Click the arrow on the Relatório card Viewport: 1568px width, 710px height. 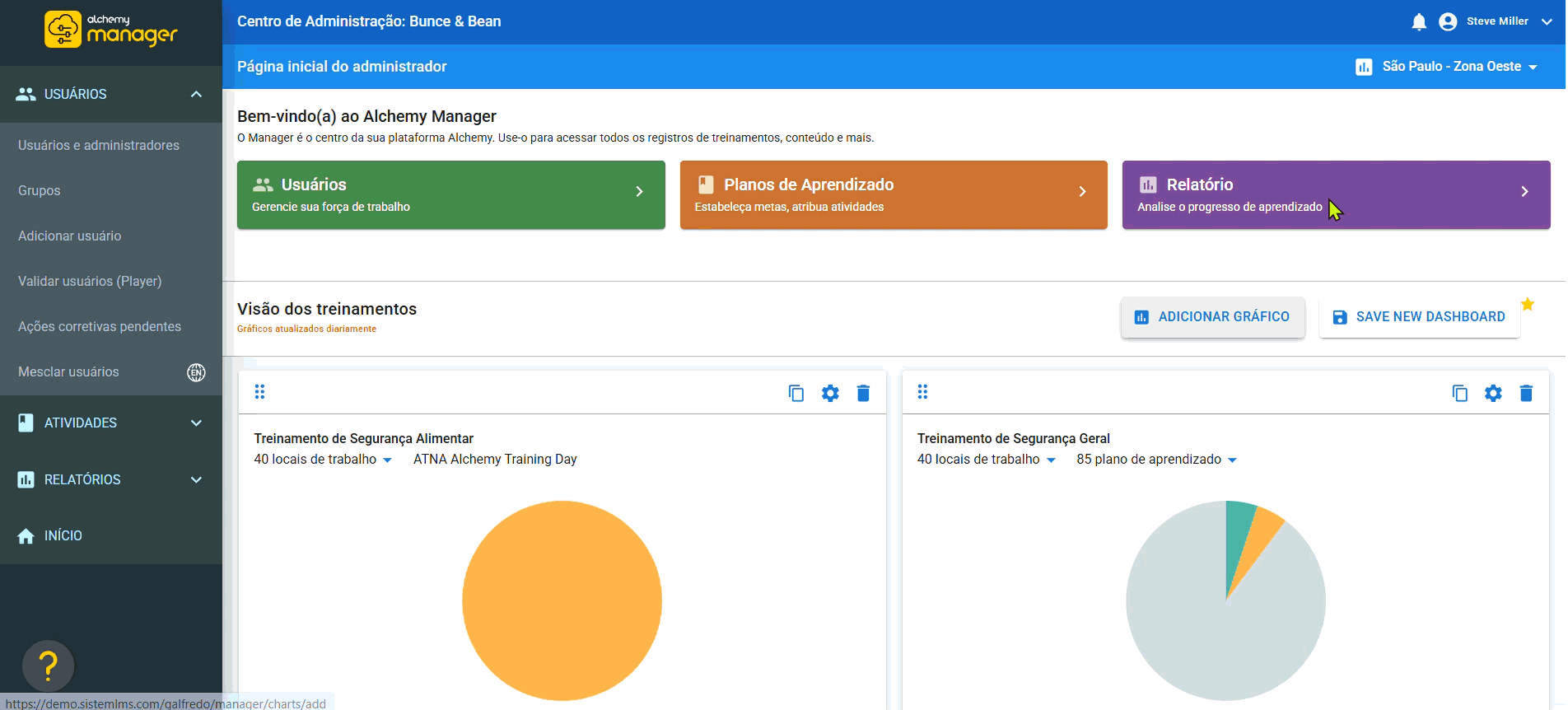(x=1524, y=191)
